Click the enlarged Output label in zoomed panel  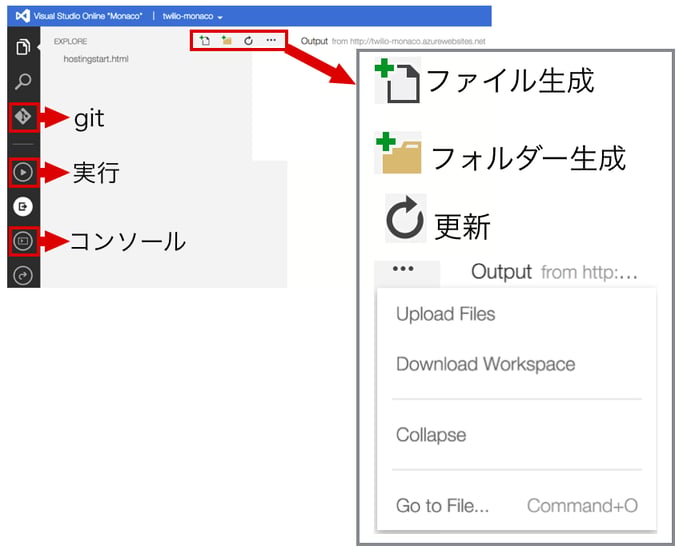click(x=501, y=272)
